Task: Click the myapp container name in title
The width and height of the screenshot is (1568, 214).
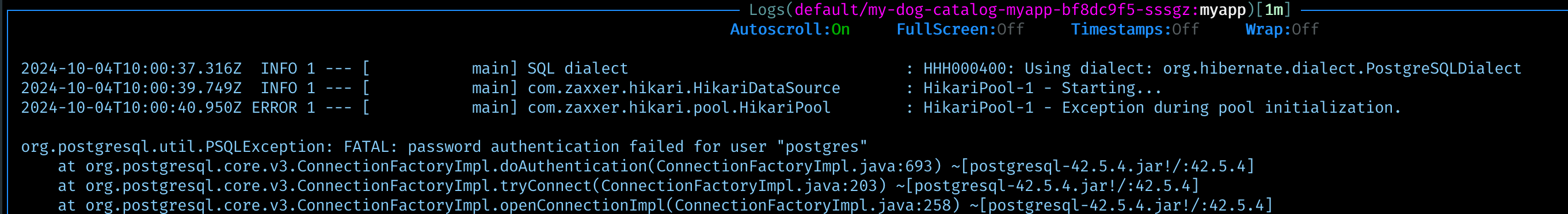Action: pos(1222,10)
